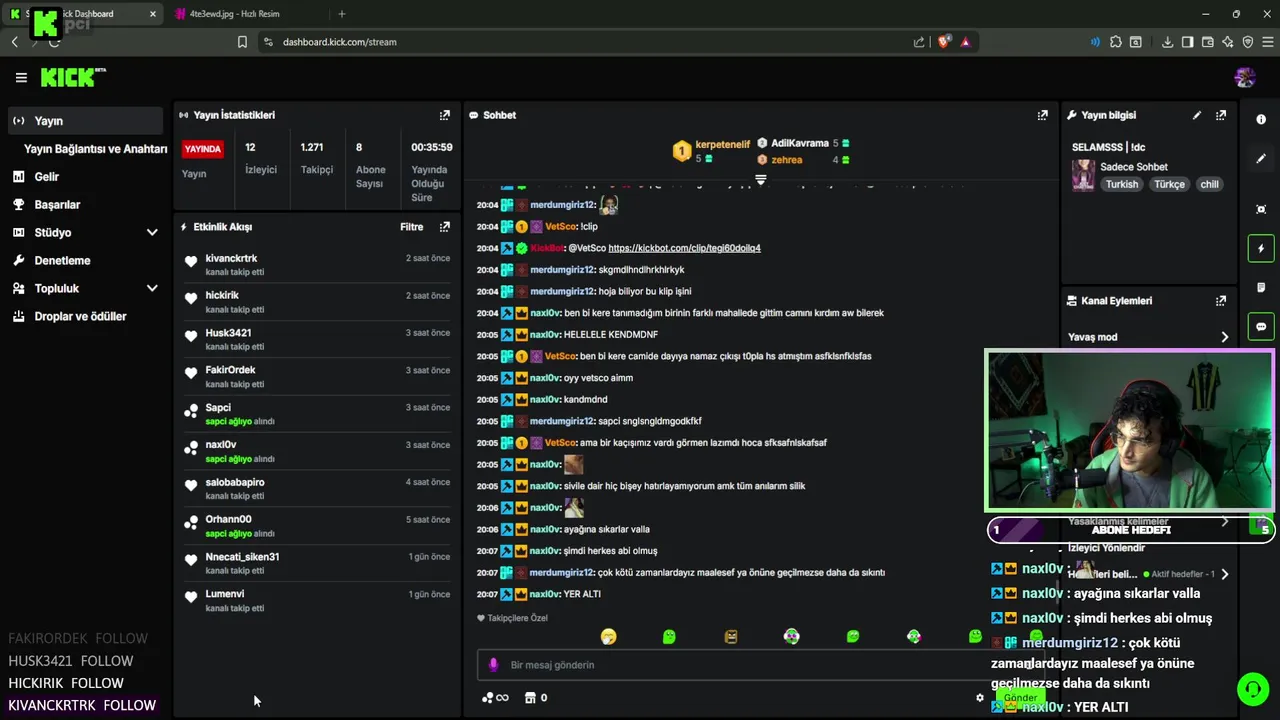The image size is (1280, 720).
Task: Pop out the Yayın İstatistikleri panel
Action: [x=445, y=115]
